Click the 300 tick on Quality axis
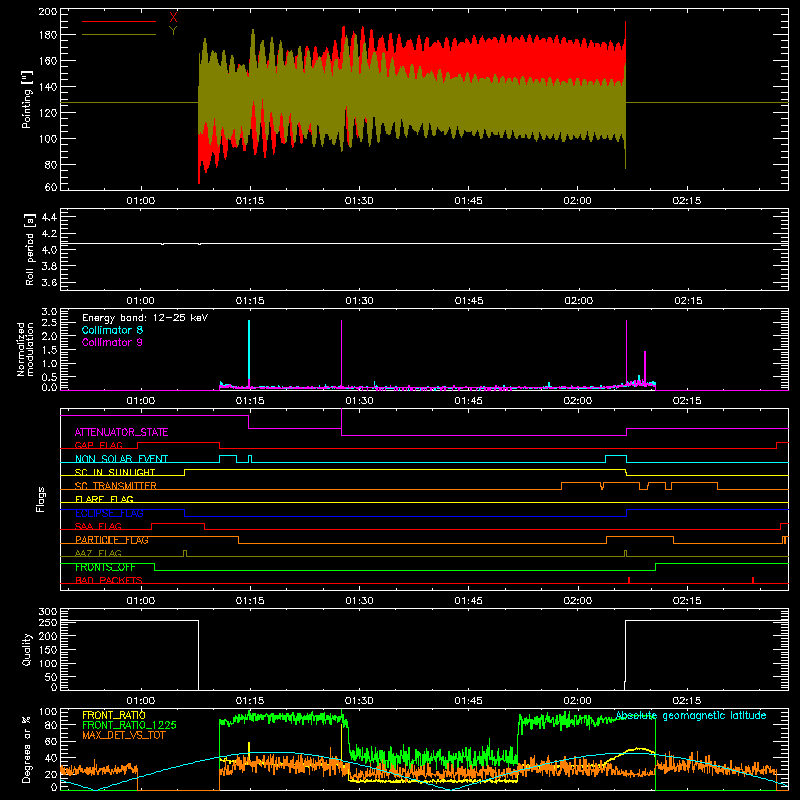This screenshot has width=800, height=800. (48, 612)
